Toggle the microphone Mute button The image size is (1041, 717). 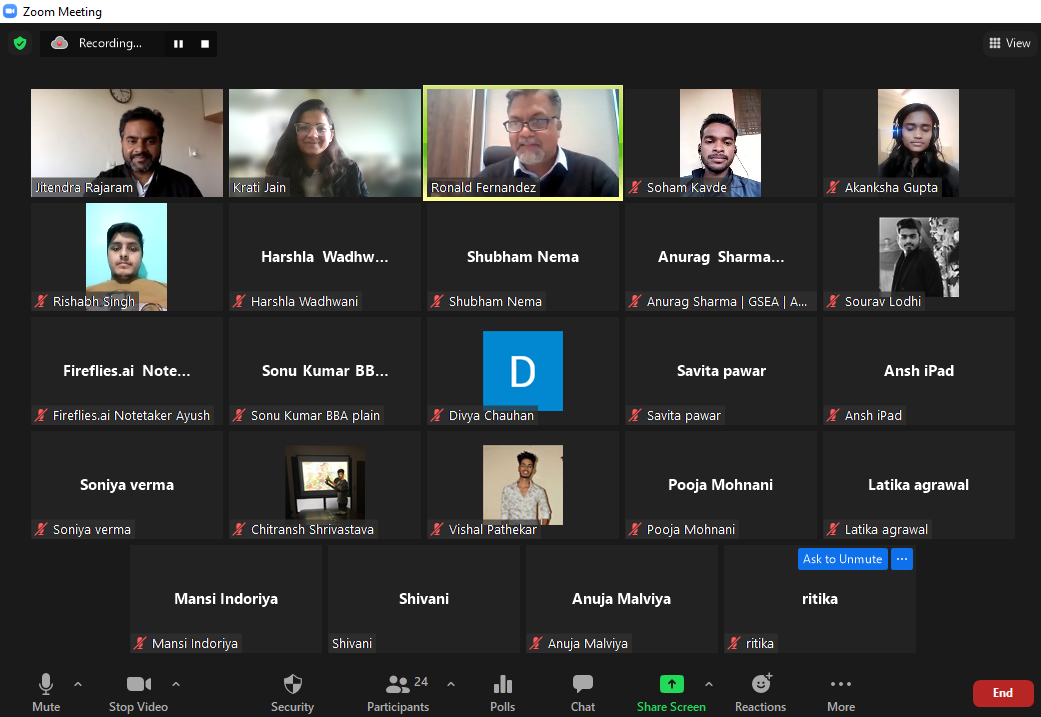pos(46,692)
